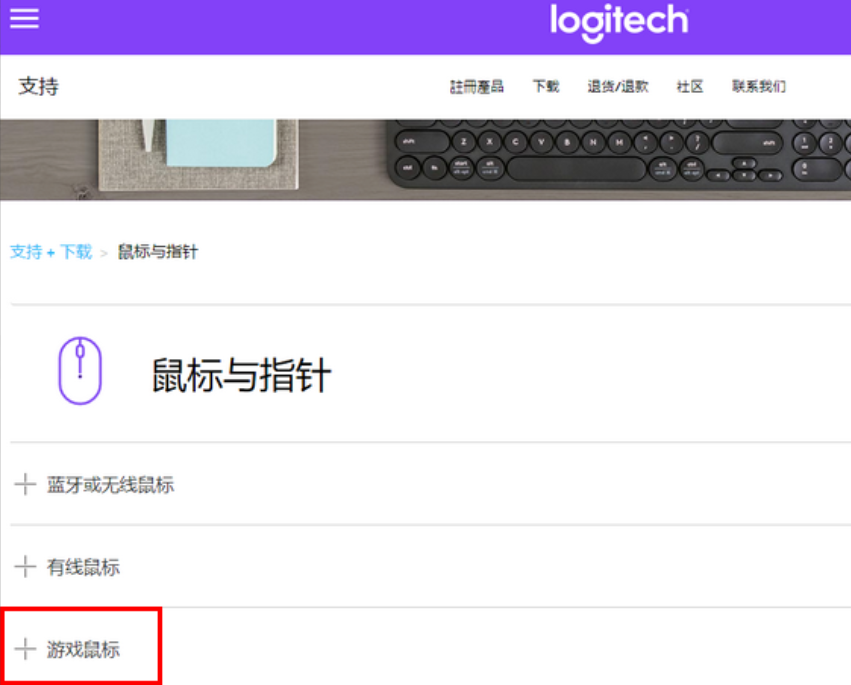Click the Logitech logo
The image size is (851, 685).
coord(619,22)
